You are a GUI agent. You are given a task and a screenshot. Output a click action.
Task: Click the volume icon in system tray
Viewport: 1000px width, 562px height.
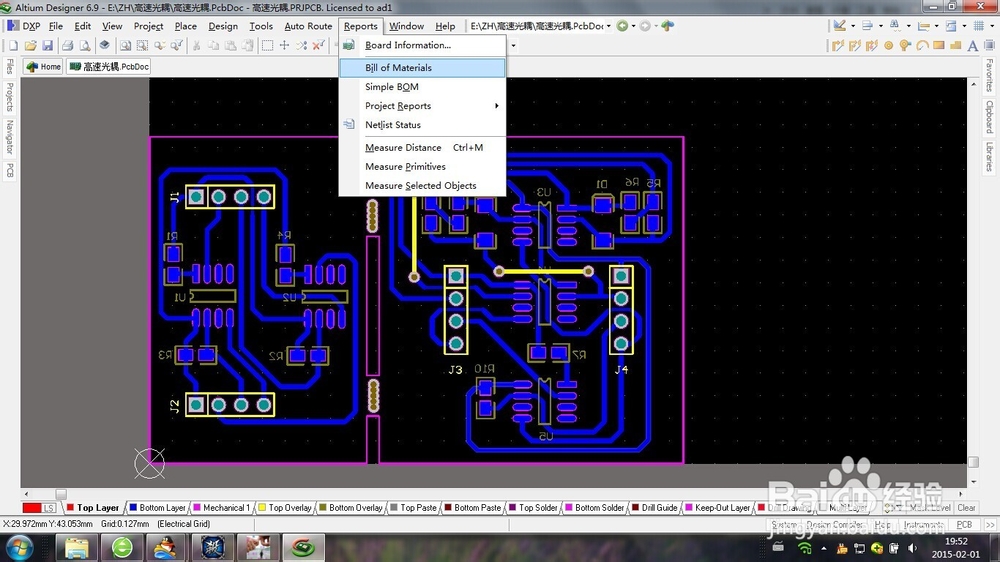tap(913, 548)
